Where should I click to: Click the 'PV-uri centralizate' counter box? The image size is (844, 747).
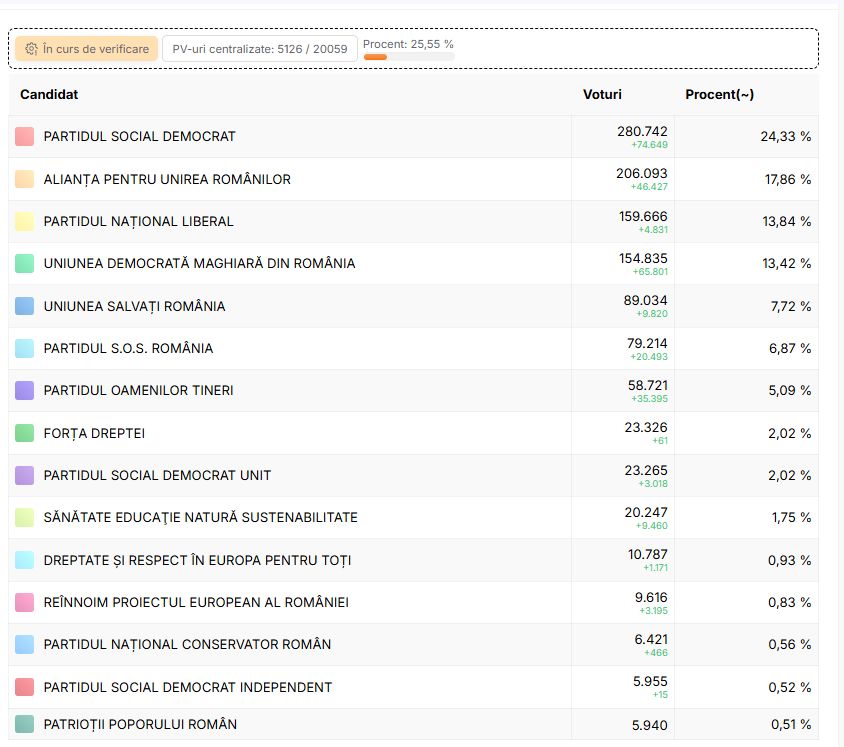(x=259, y=49)
